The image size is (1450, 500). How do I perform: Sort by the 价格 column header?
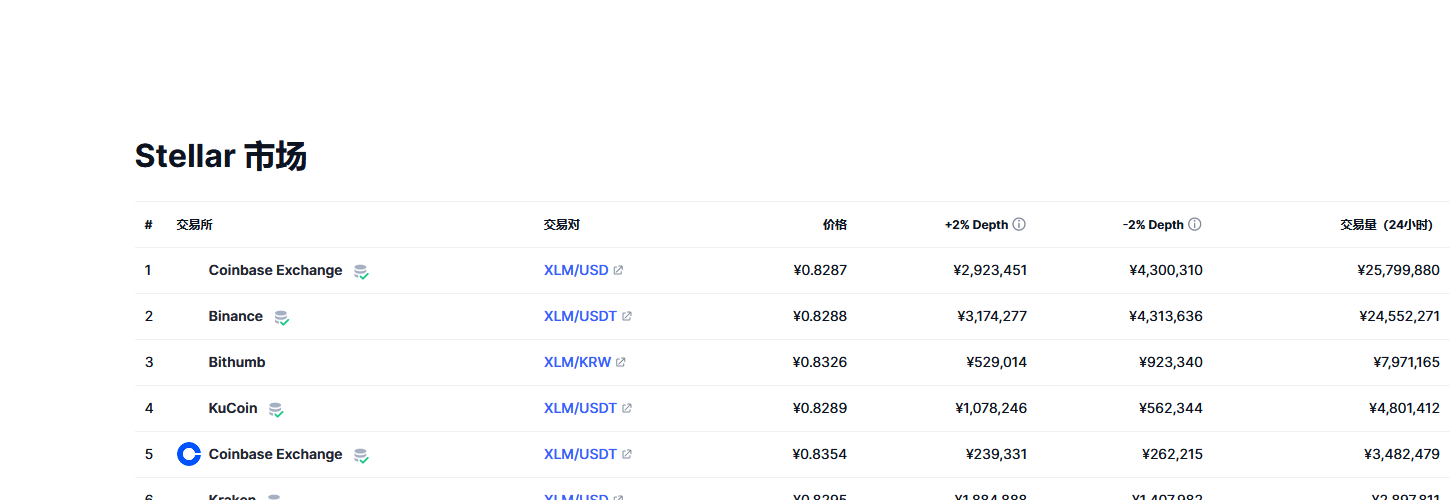(x=835, y=225)
